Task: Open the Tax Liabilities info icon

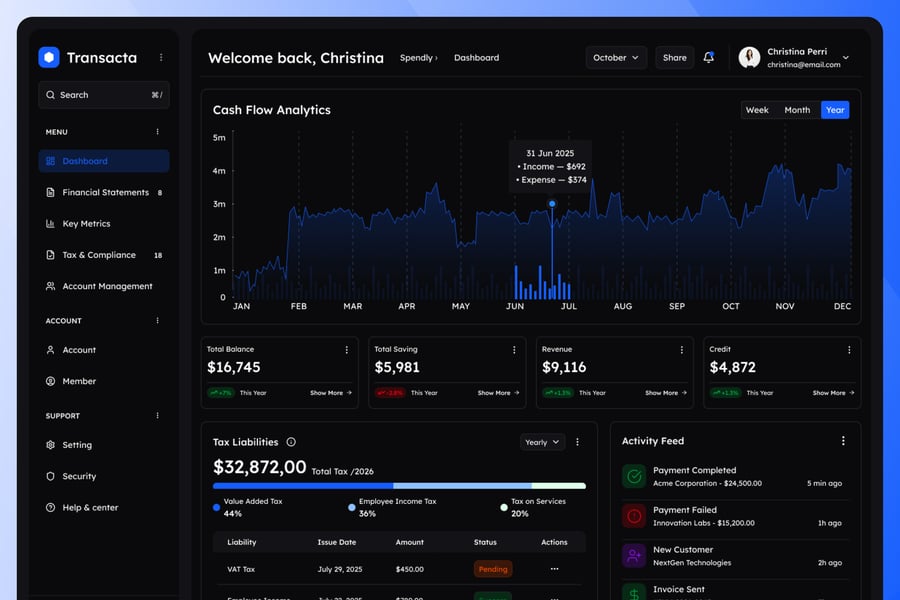Action: (291, 442)
